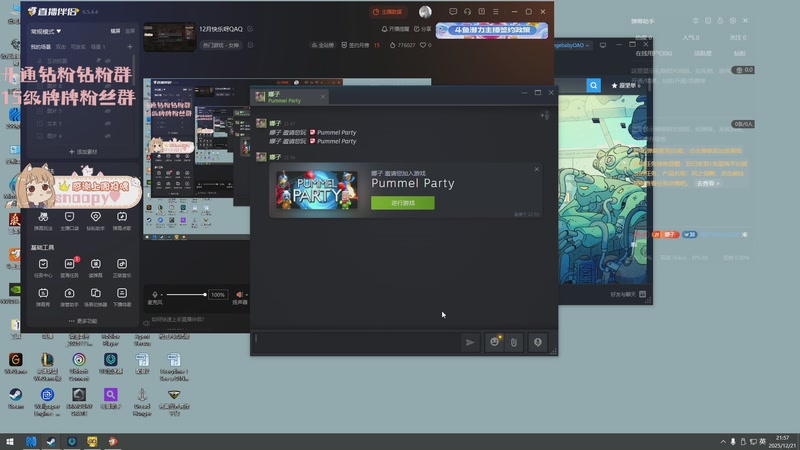Edit stream category 热门游戏 - 女神
The height and width of the screenshot is (450, 800).
point(251,45)
